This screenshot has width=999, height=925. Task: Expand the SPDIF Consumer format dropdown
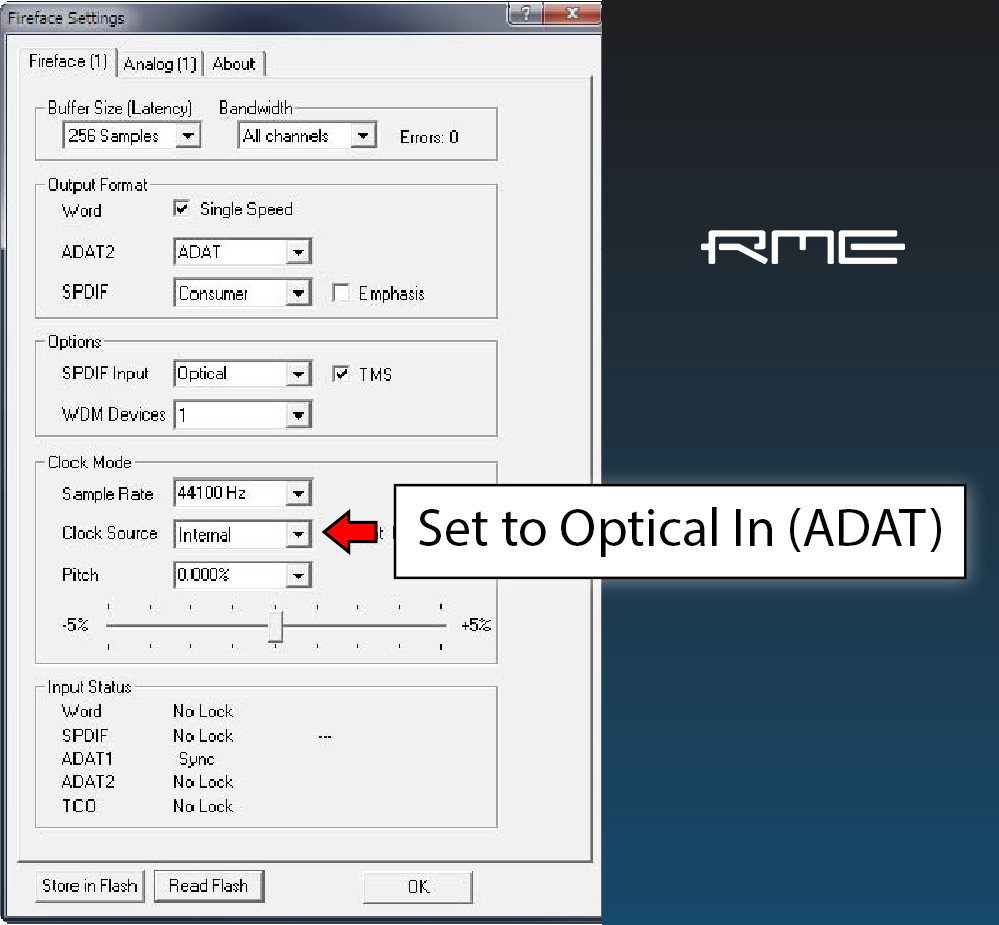pos(298,294)
